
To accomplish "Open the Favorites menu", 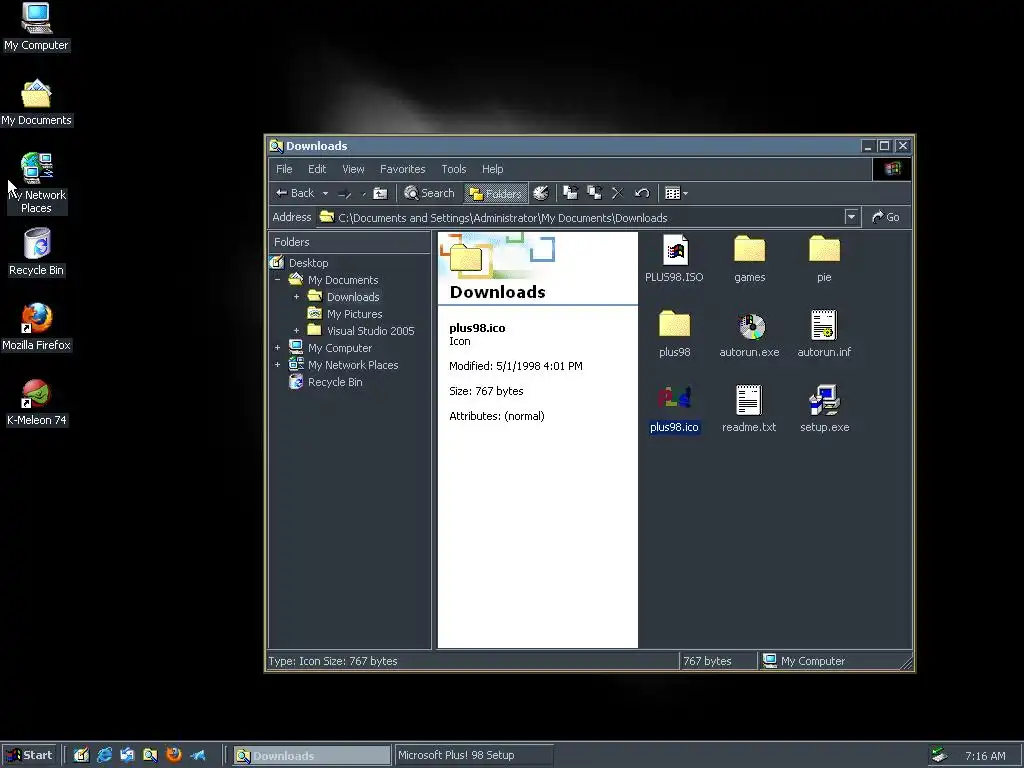I will coord(403,169).
